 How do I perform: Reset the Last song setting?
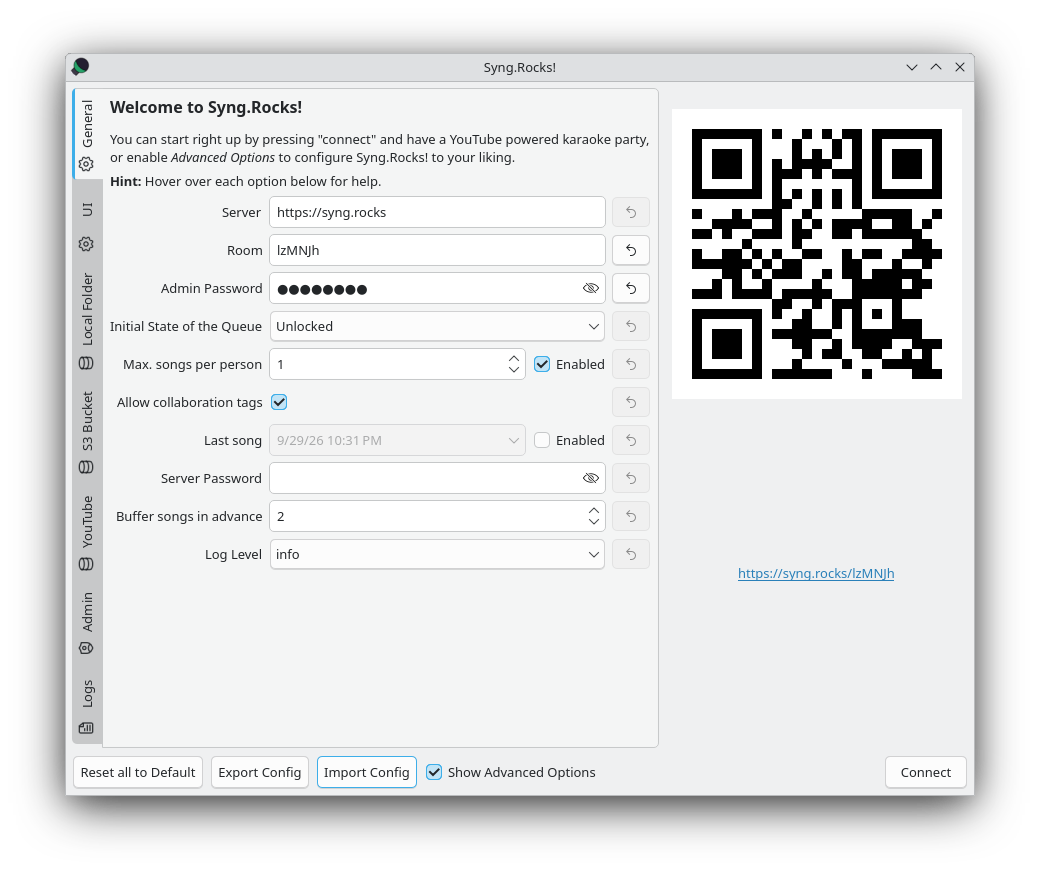631,440
